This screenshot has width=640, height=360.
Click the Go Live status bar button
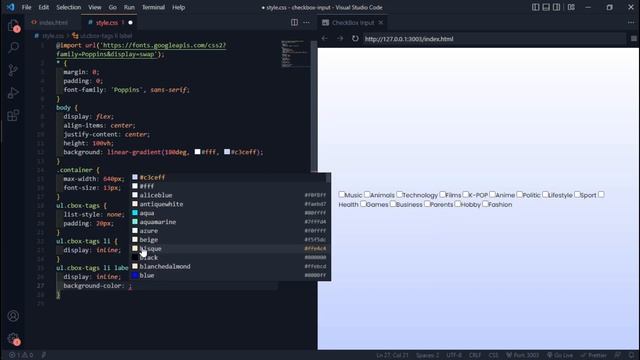click(x=560, y=355)
